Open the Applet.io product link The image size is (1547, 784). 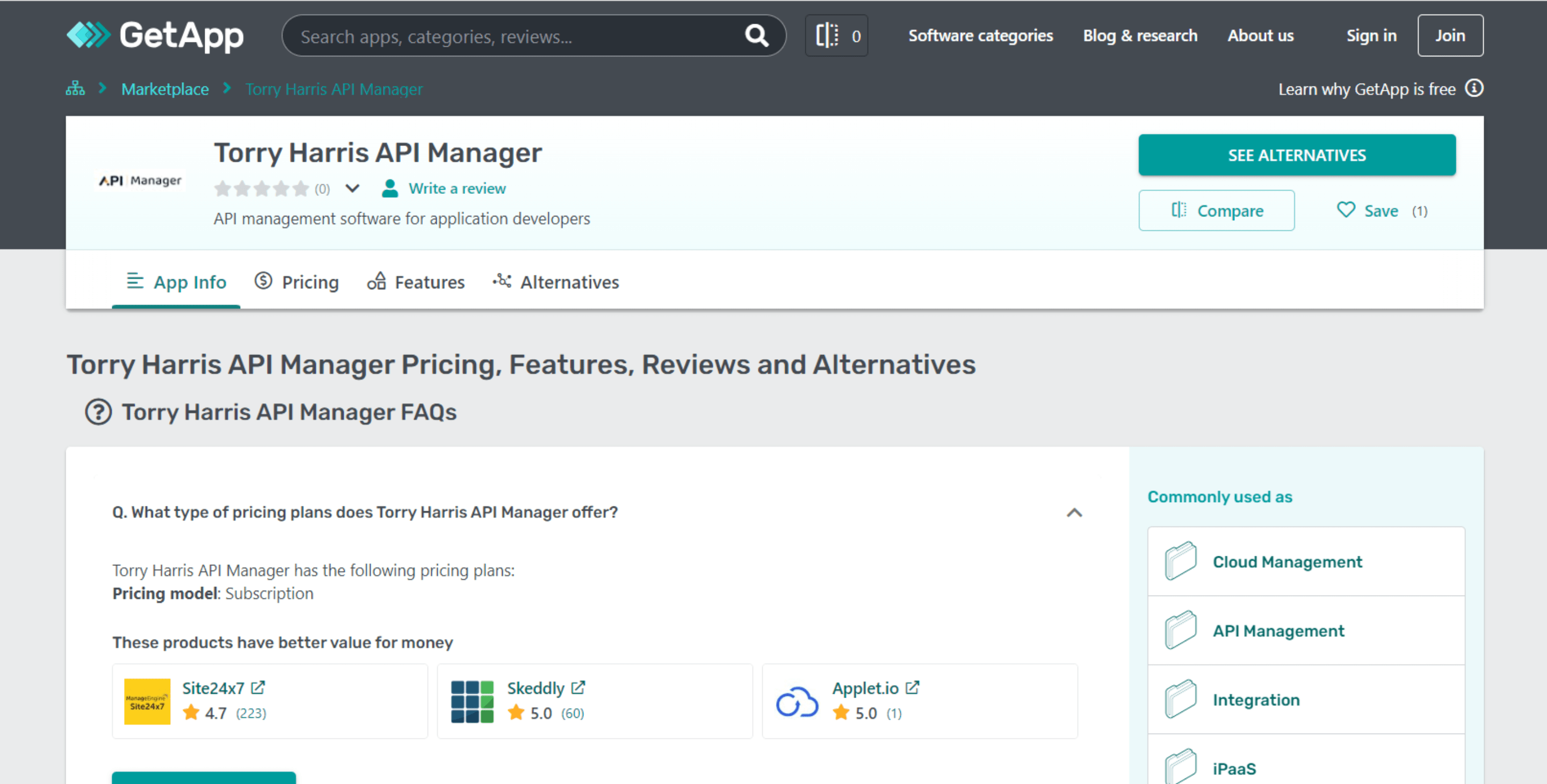865,688
